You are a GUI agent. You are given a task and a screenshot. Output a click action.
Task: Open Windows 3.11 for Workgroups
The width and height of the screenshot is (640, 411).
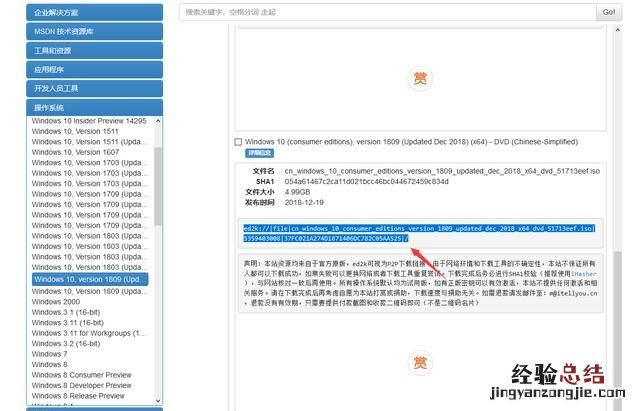(89, 333)
